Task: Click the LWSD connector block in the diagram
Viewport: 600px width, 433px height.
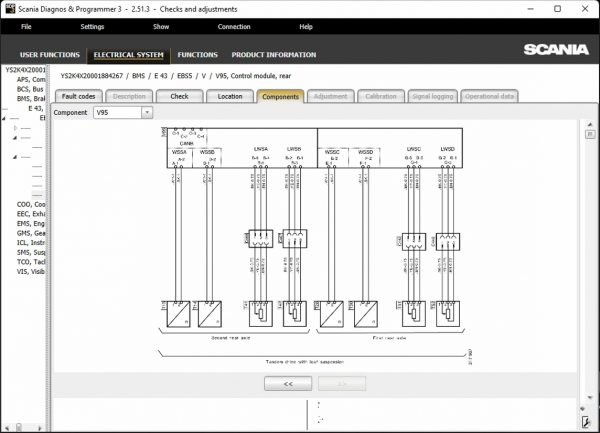Action: tap(449, 239)
